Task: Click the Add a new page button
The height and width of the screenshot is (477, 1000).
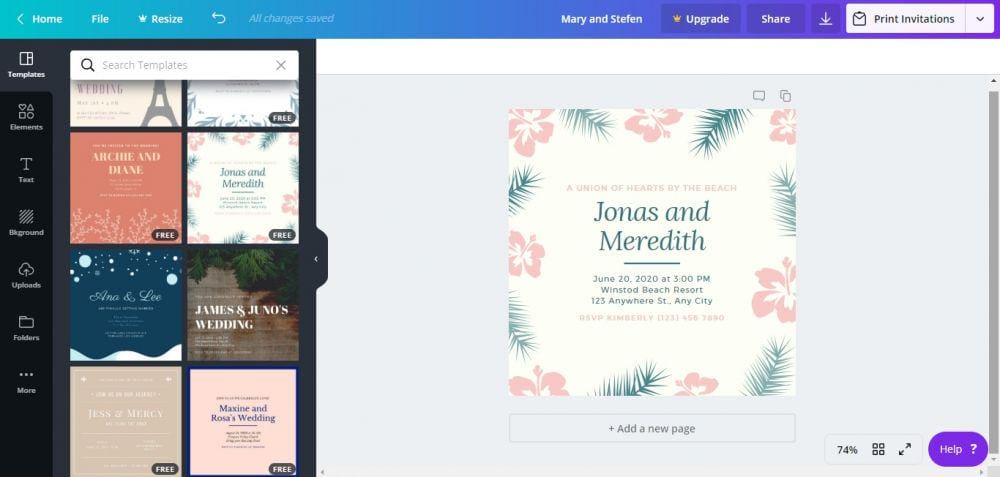Action: point(652,429)
